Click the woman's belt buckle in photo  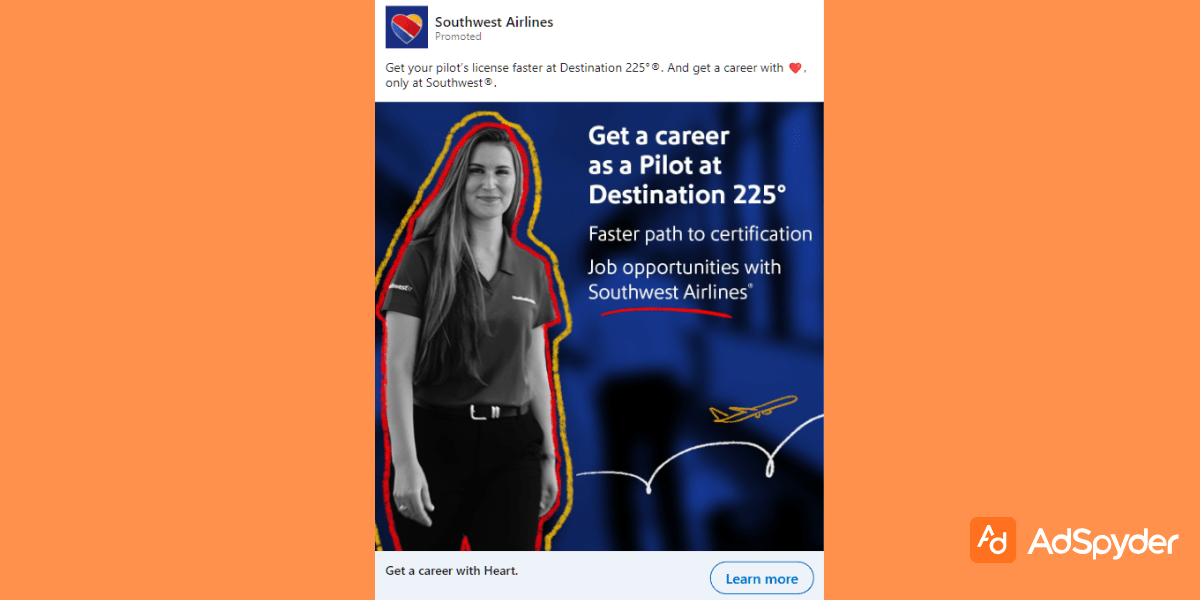[x=484, y=411]
